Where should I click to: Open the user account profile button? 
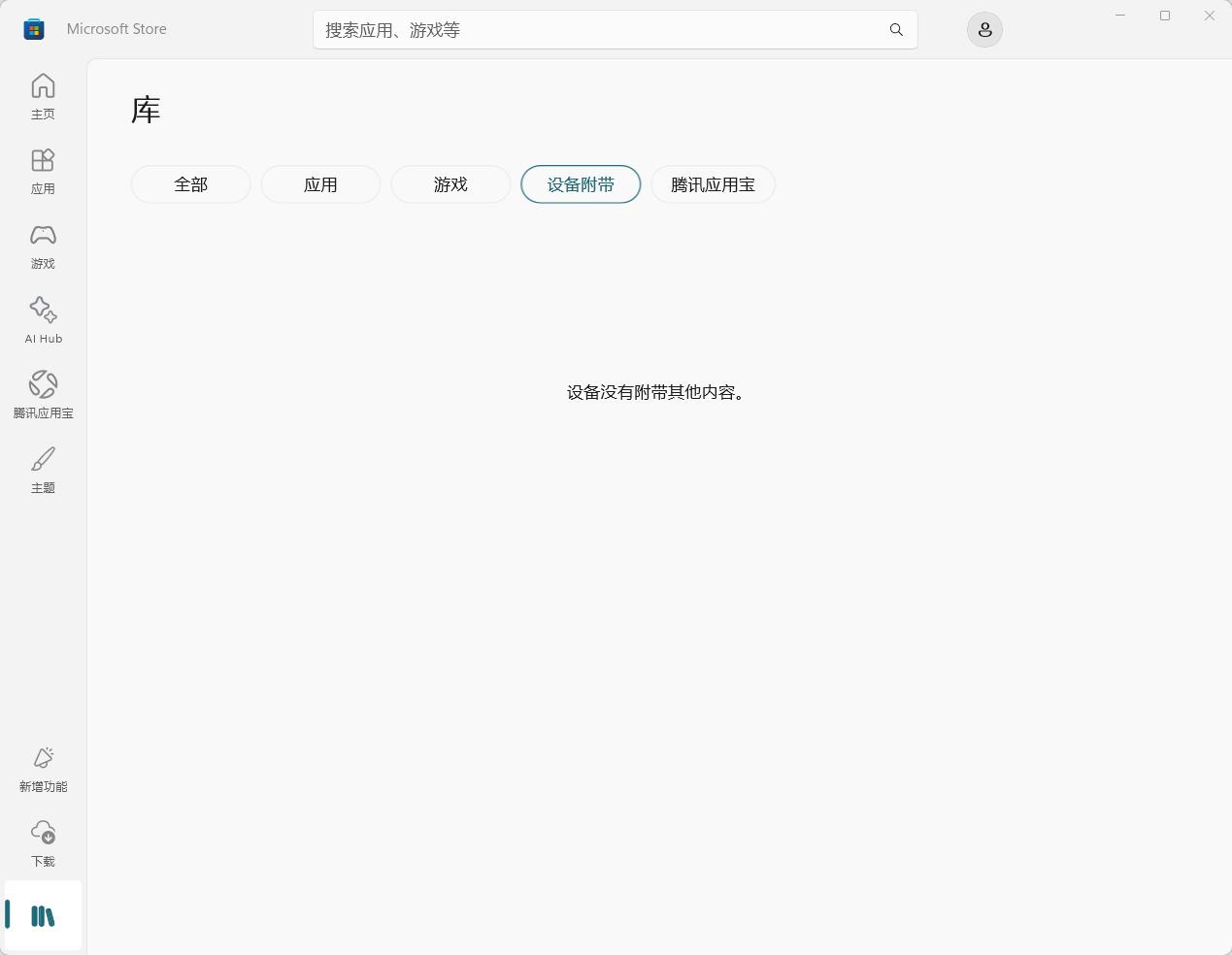[984, 30]
